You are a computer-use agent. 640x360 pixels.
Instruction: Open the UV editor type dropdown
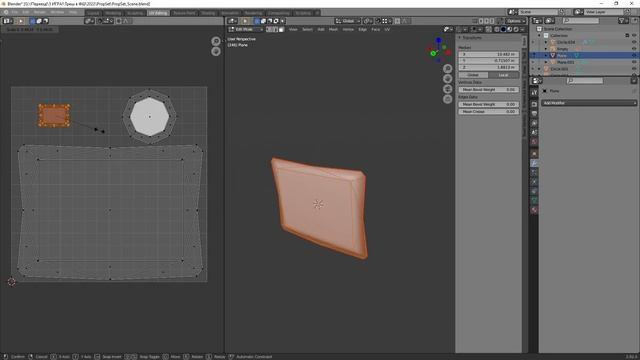pyautogui.click(x=8, y=21)
